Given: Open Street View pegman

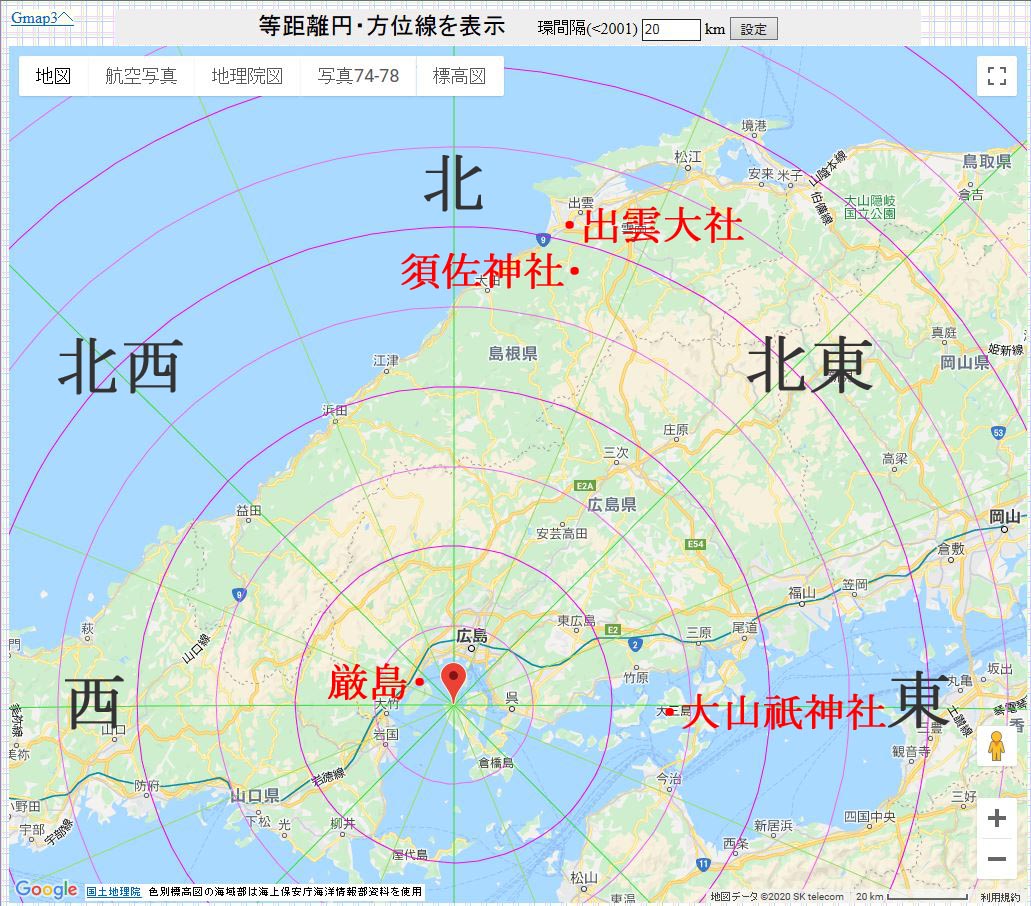Looking at the screenshot, I should (997, 746).
